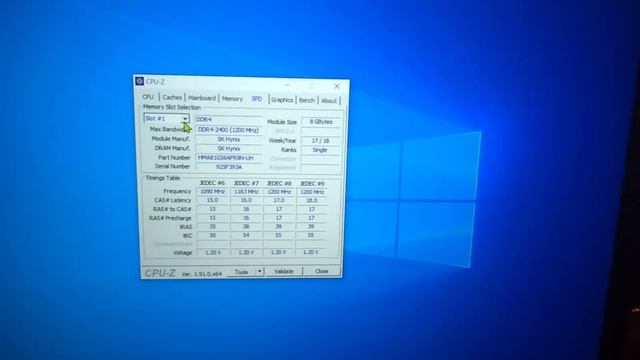Image resolution: width=640 pixels, height=360 pixels.
Task: Select the Week/Year 17 / 18 value
Action: [x=320, y=140]
